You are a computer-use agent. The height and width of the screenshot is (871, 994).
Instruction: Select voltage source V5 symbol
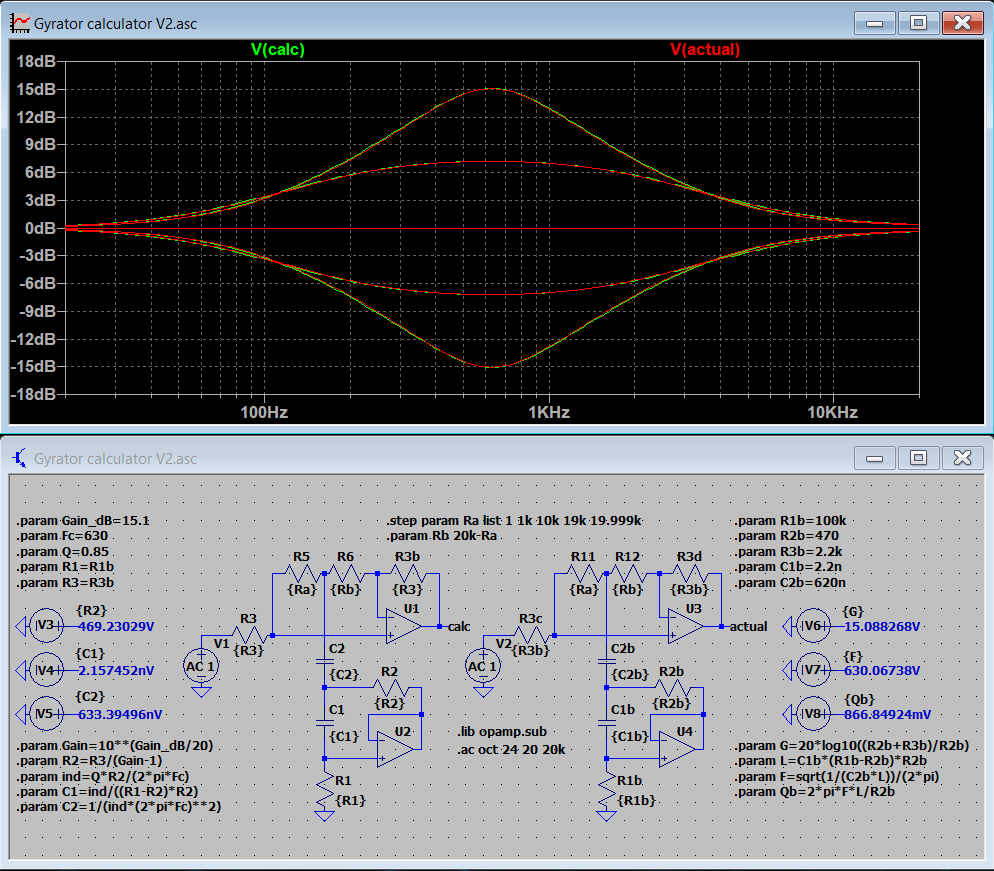tap(46, 714)
